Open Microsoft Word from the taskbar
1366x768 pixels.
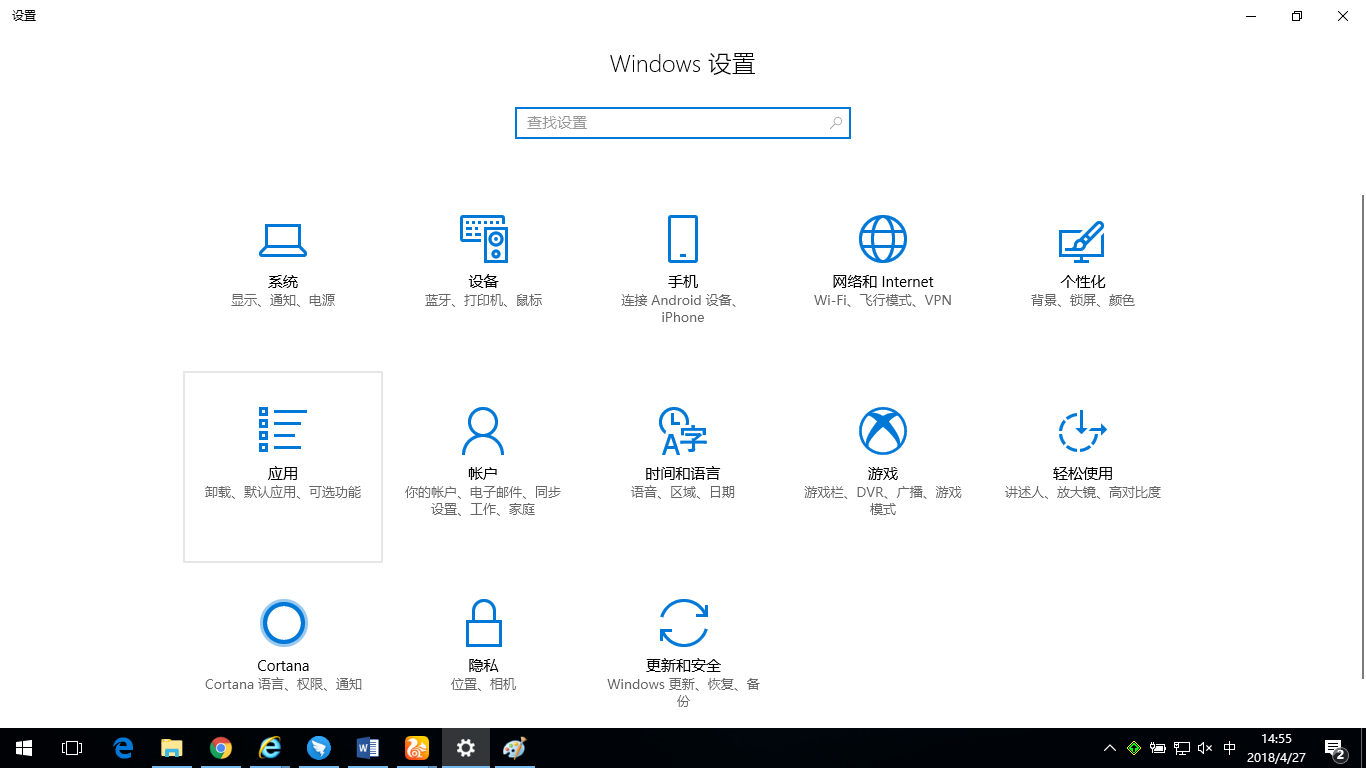point(368,748)
